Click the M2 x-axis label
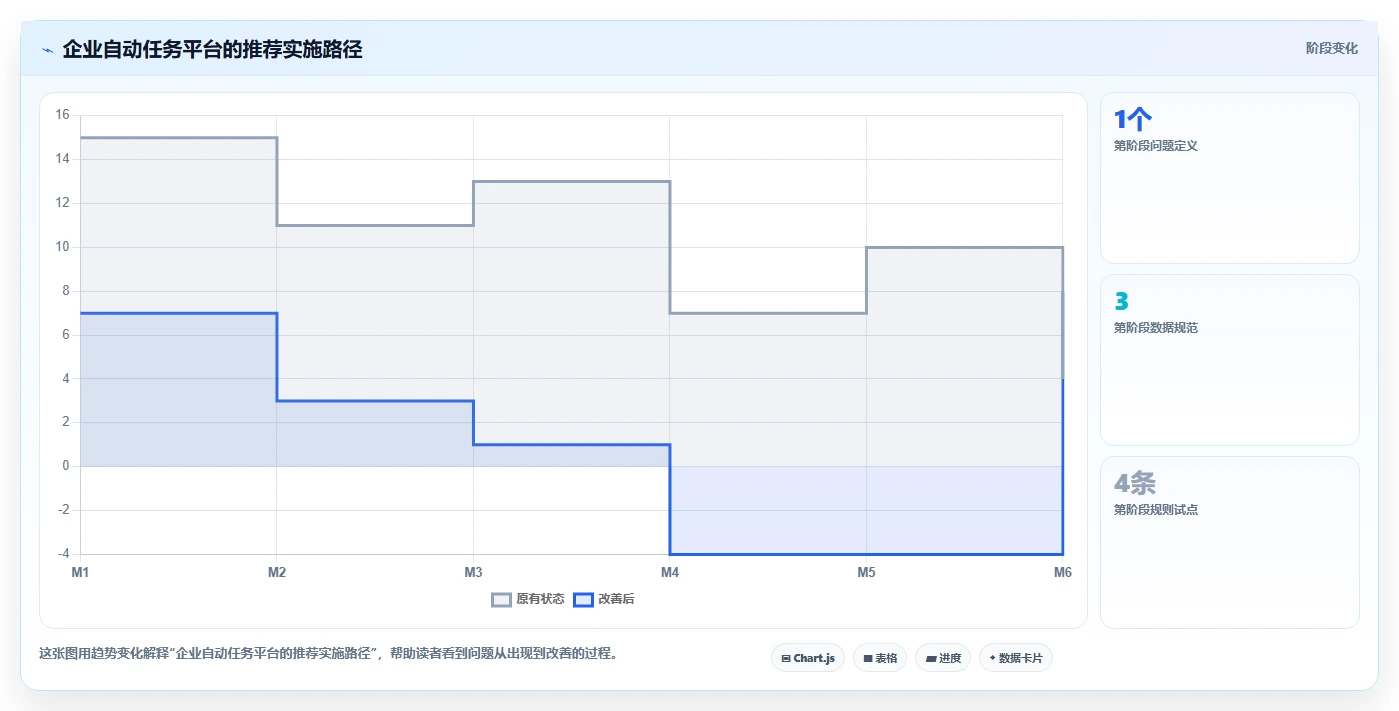Image resolution: width=1399 pixels, height=711 pixels. 277,573
